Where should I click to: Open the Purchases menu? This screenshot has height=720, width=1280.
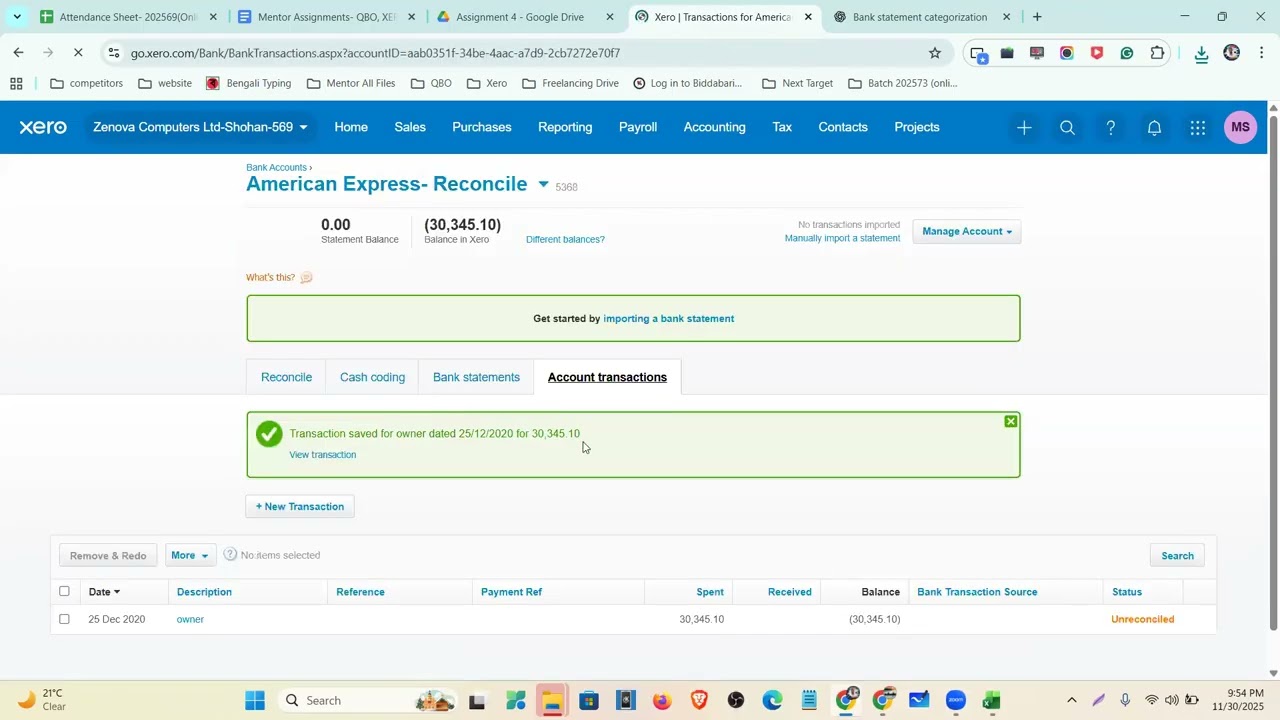click(x=482, y=127)
